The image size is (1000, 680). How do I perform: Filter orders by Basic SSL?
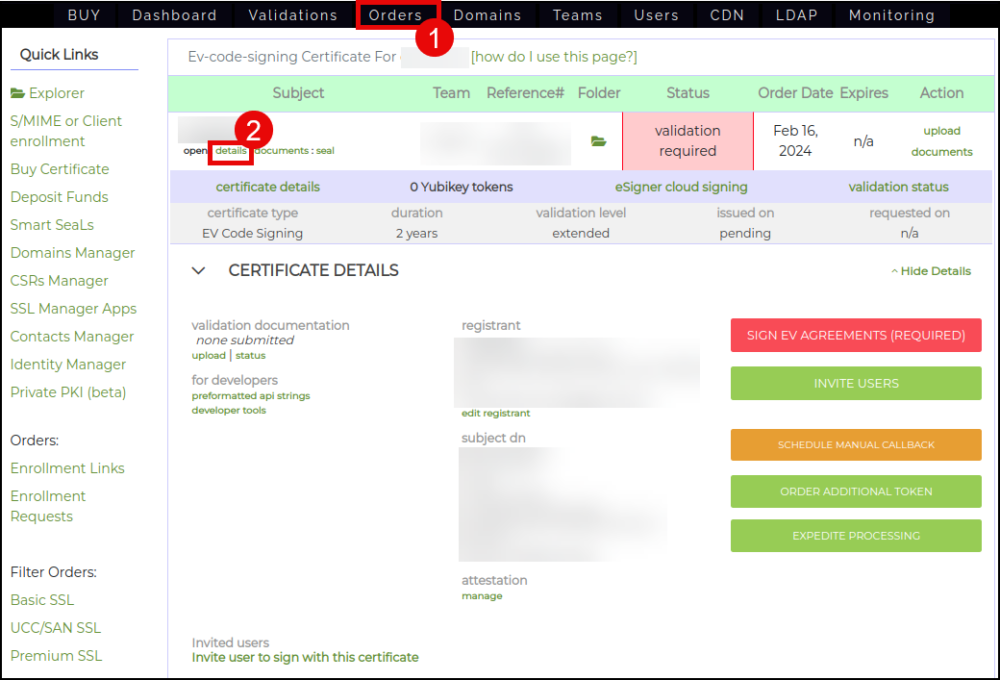[x=42, y=600]
